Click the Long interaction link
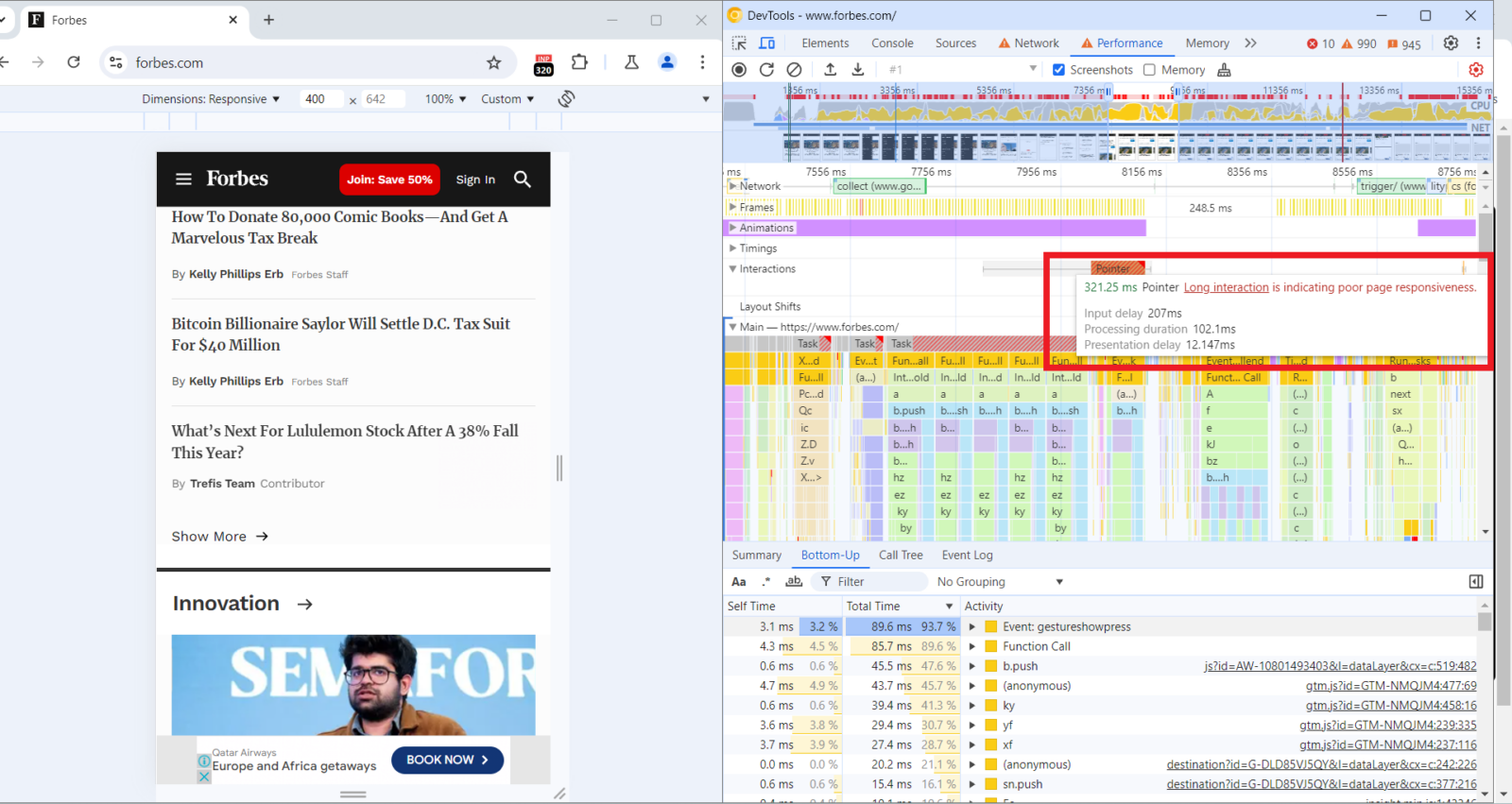1512x804 pixels. point(1226,287)
